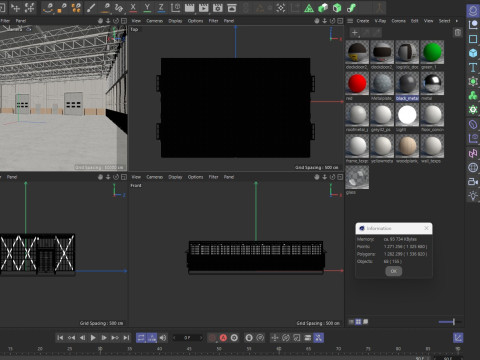The image size is (480, 360).
Task: Toggle loop playback mode button
Action: tap(141, 338)
